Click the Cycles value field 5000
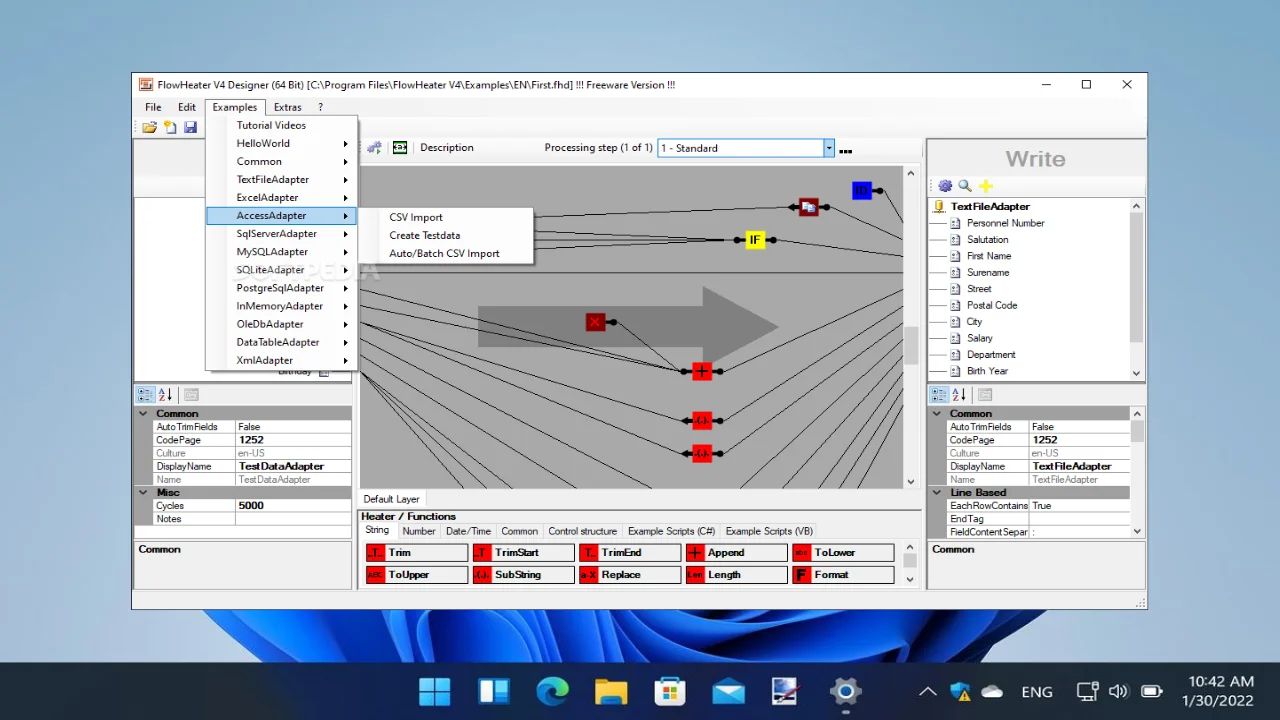The height and width of the screenshot is (720, 1280). (293, 506)
